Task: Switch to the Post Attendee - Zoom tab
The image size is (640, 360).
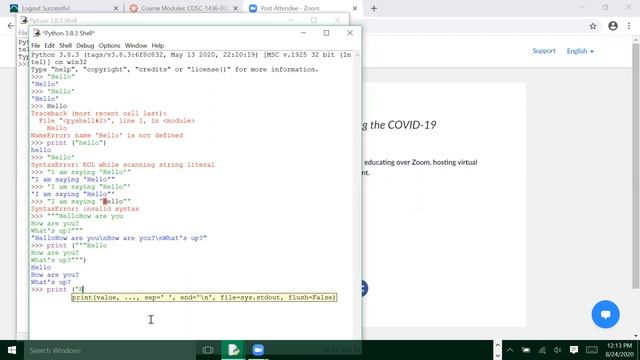Action: pos(301,8)
